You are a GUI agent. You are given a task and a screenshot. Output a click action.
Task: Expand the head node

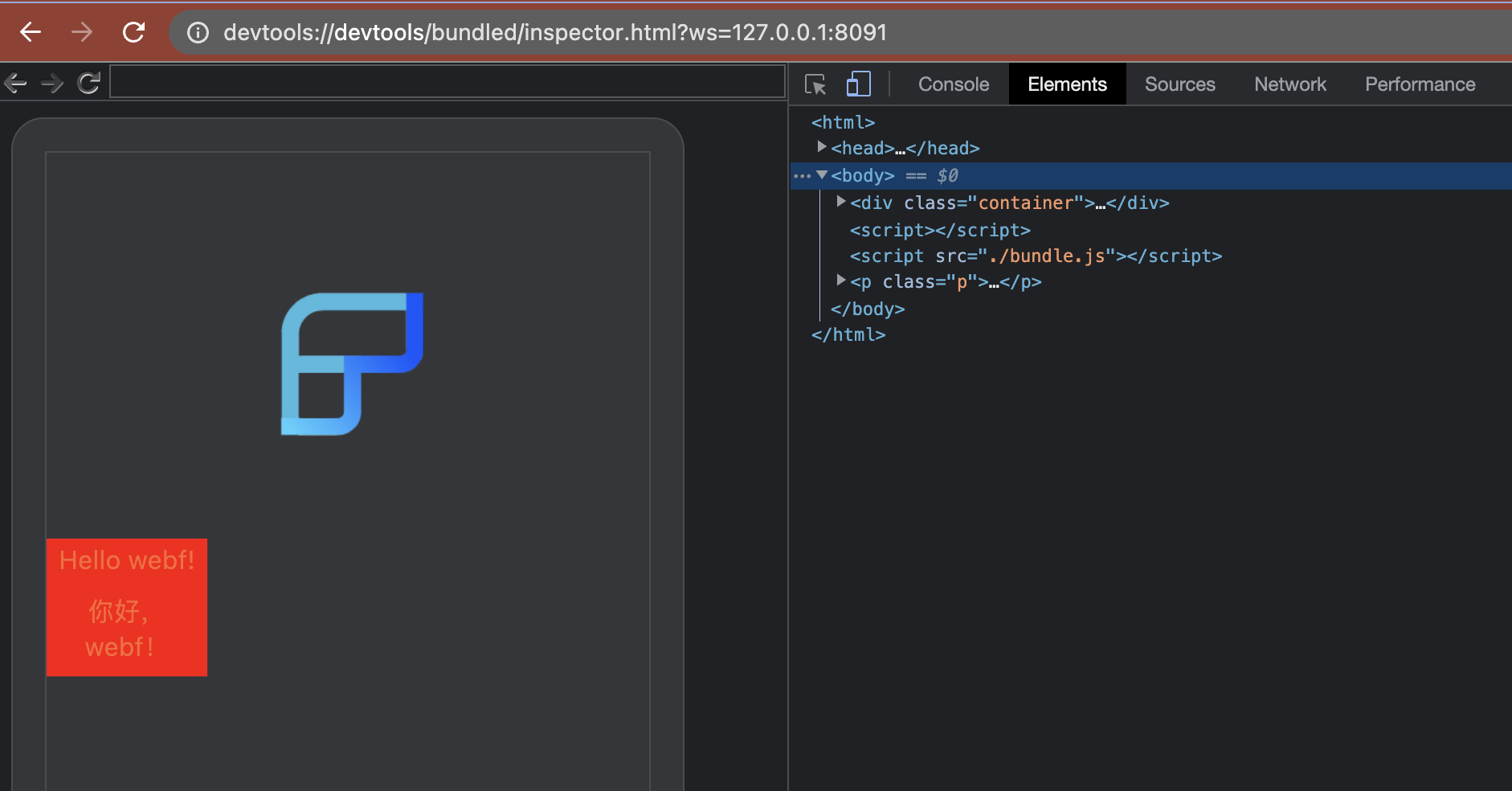(x=822, y=147)
